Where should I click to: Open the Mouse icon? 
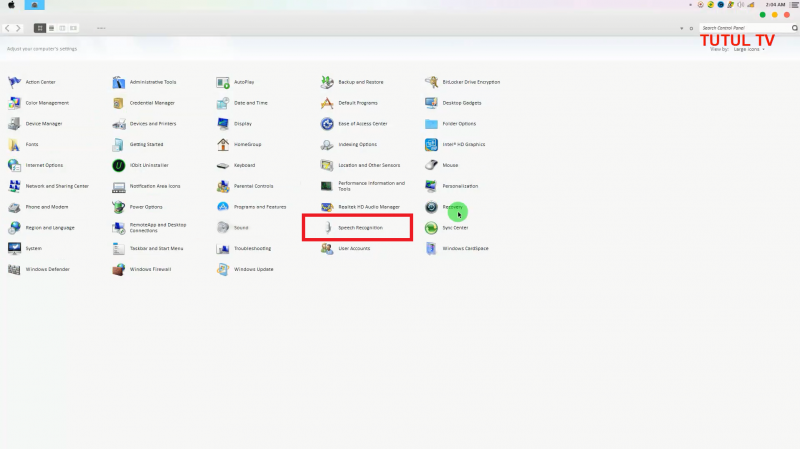[x=431, y=165]
